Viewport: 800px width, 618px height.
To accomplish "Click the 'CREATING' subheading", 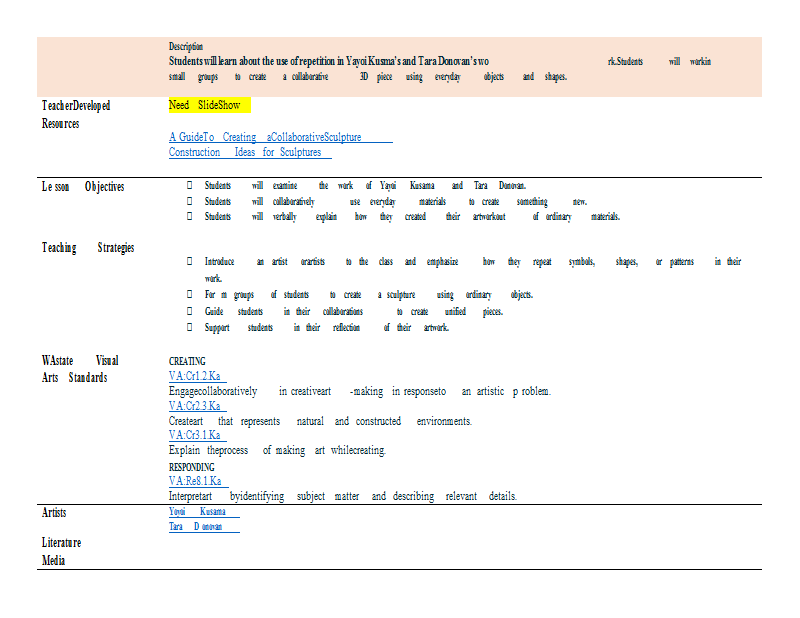I will tap(187, 361).
